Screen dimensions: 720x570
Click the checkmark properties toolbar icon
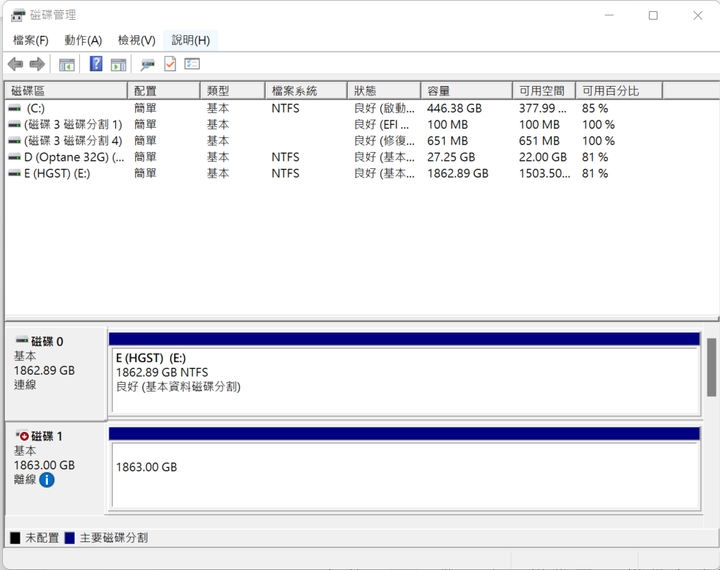click(170, 64)
